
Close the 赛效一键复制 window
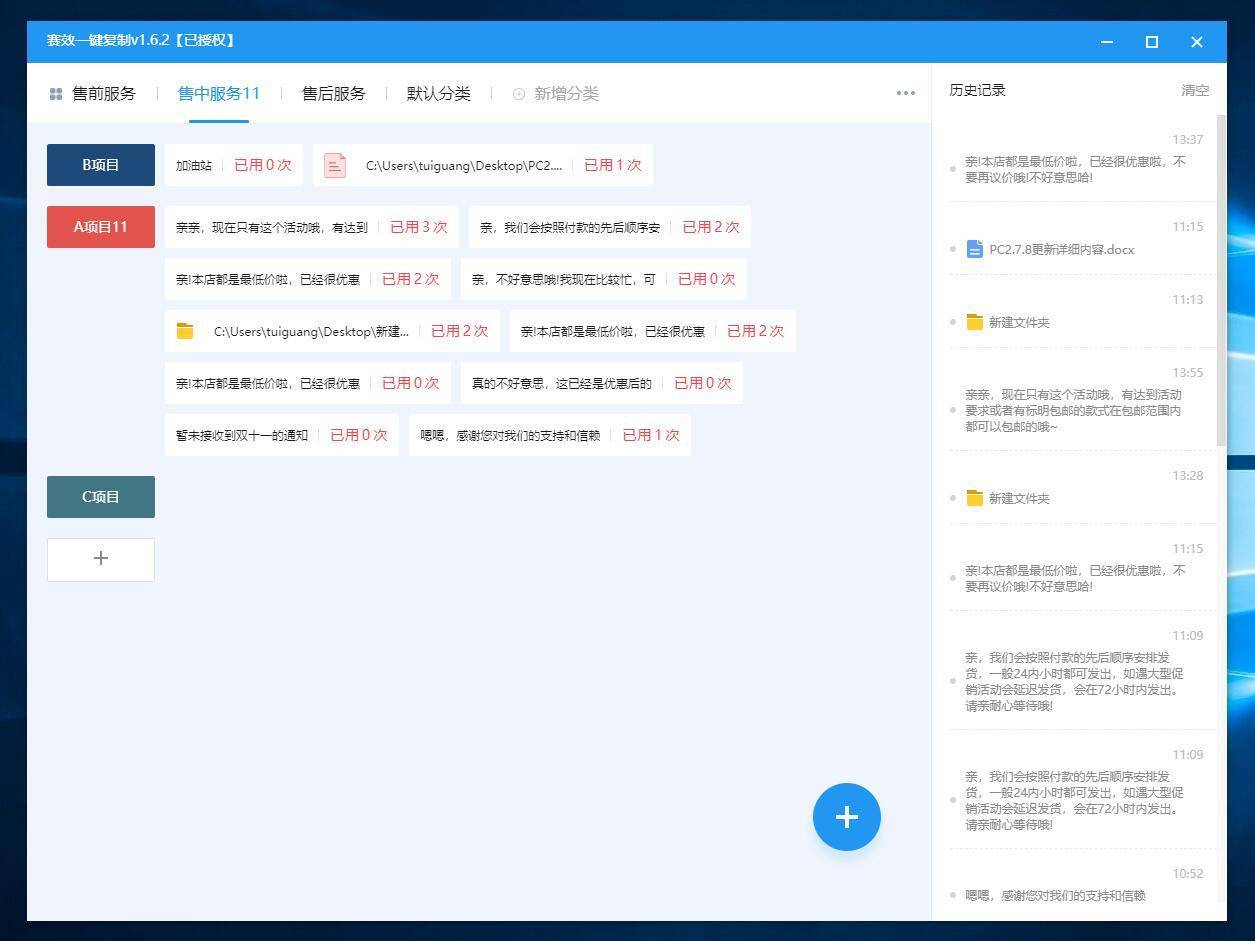pos(1197,42)
